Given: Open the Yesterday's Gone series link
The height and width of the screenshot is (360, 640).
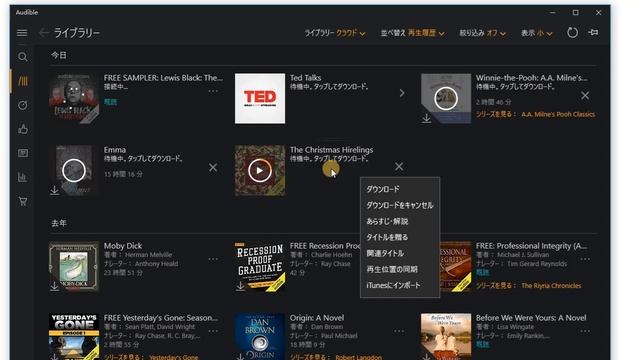Looking at the screenshot, I should (x=173, y=357).
